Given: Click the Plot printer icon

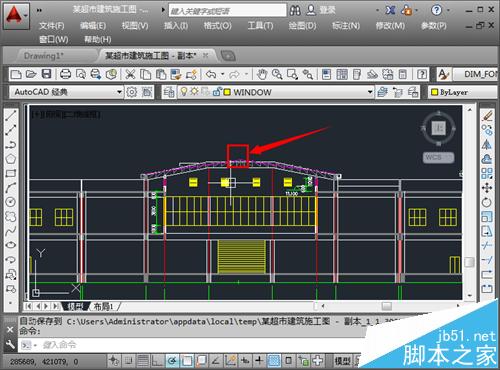Looking at the screenshot, I should coord(65,74).
